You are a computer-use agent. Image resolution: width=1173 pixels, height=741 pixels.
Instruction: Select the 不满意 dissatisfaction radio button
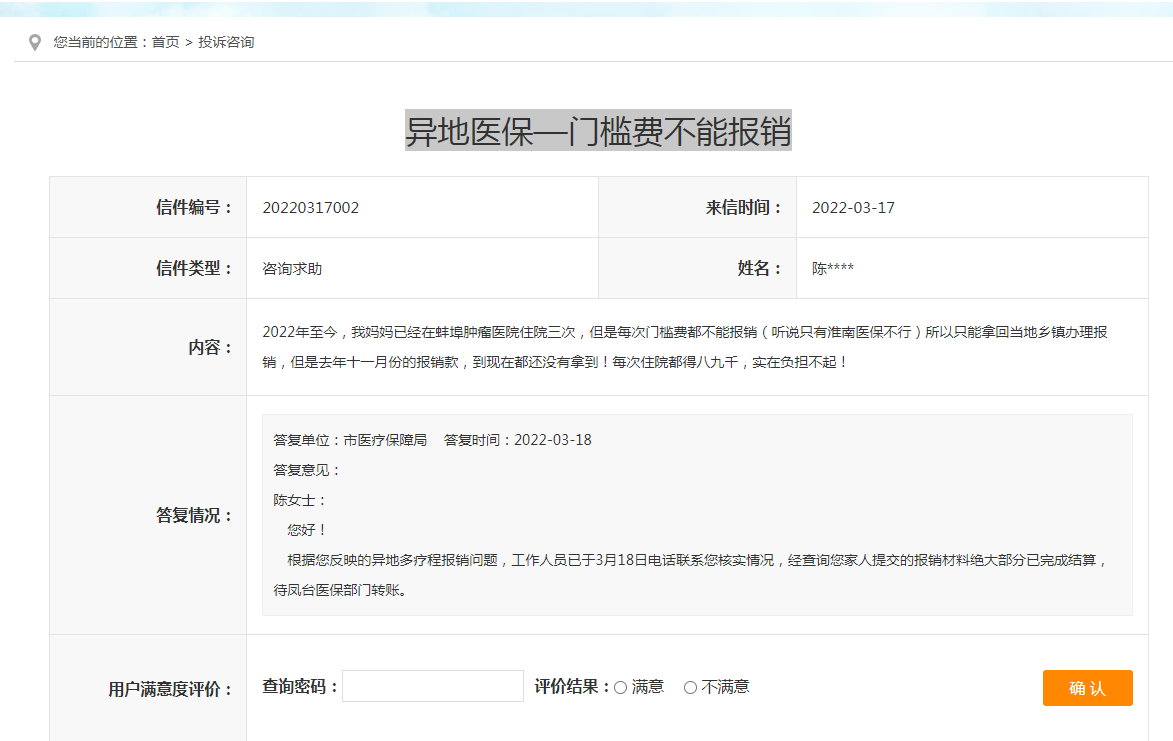(x=691, y=686)
